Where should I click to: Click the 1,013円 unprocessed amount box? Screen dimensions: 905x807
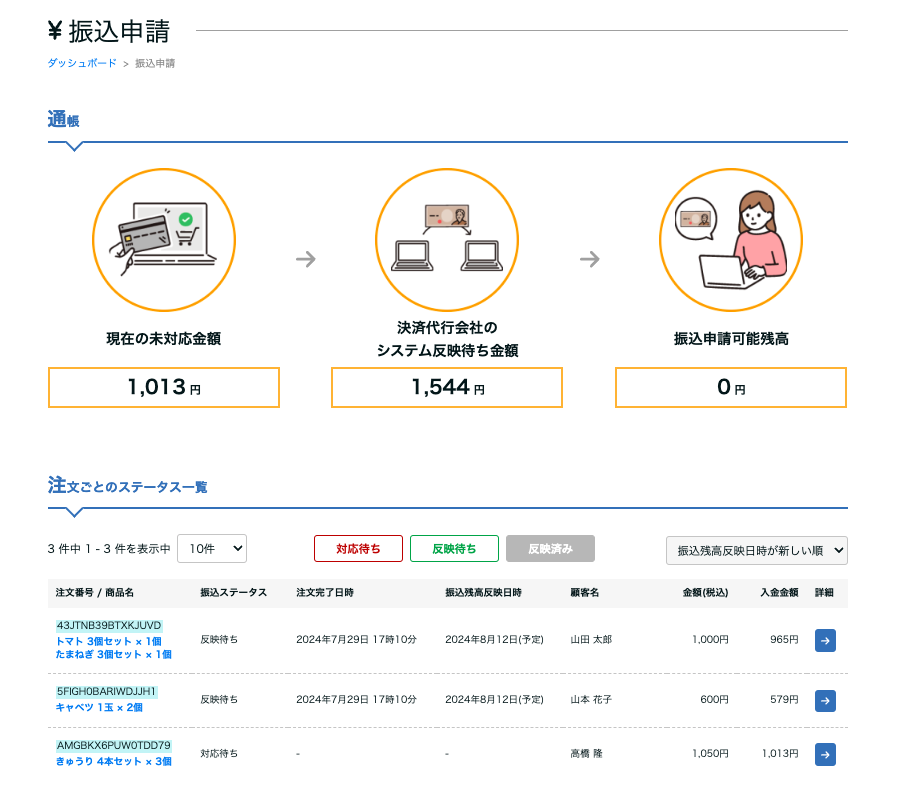click(164, 388)
